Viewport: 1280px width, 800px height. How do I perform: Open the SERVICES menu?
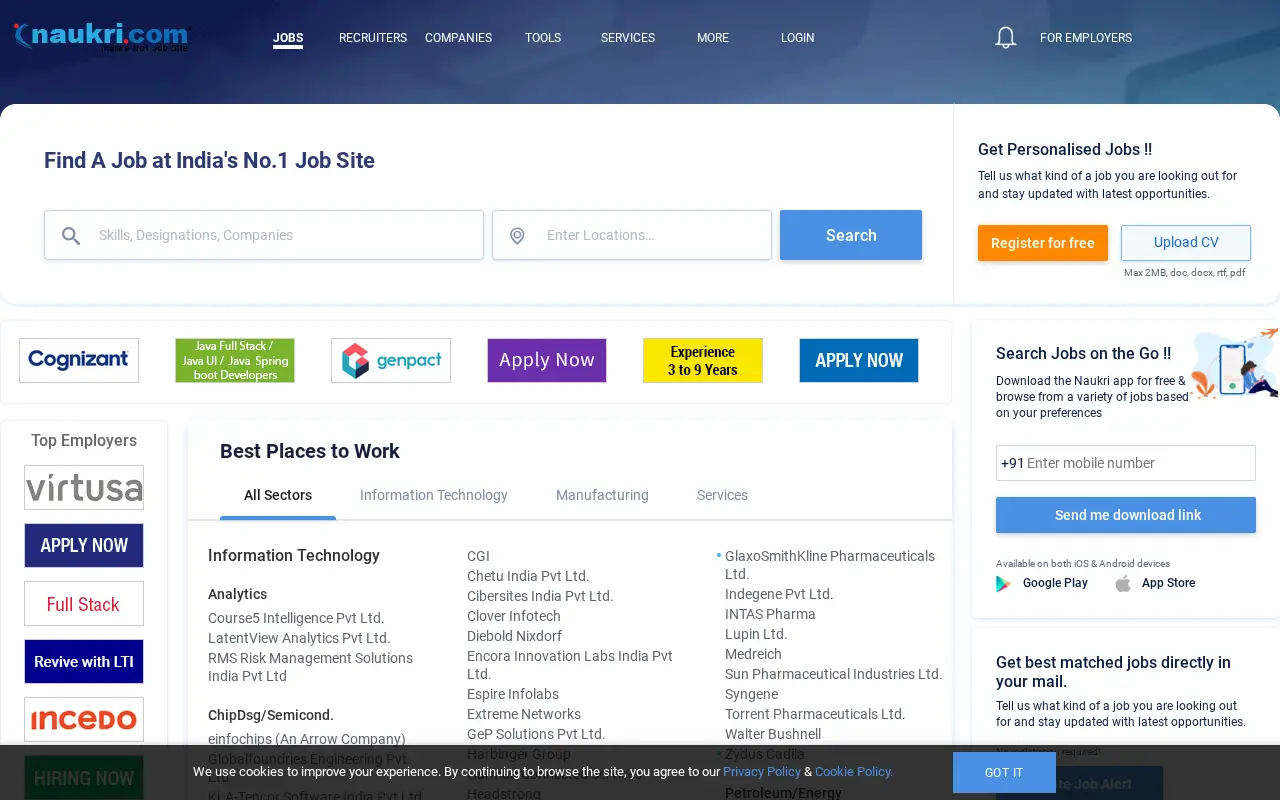pos(628,38)
